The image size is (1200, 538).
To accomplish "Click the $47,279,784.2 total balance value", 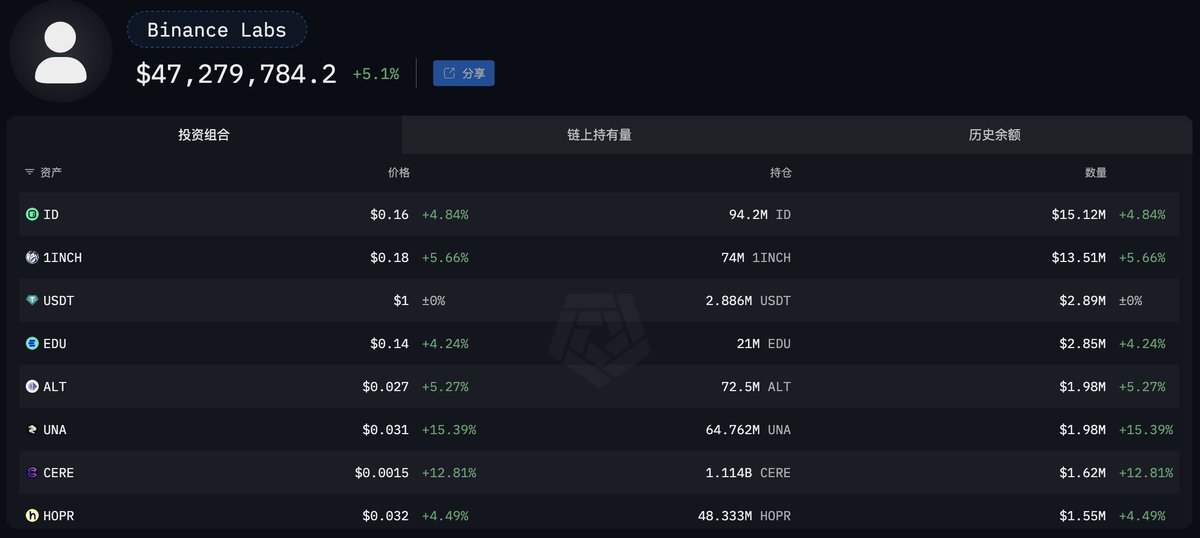I will [236, 74].
